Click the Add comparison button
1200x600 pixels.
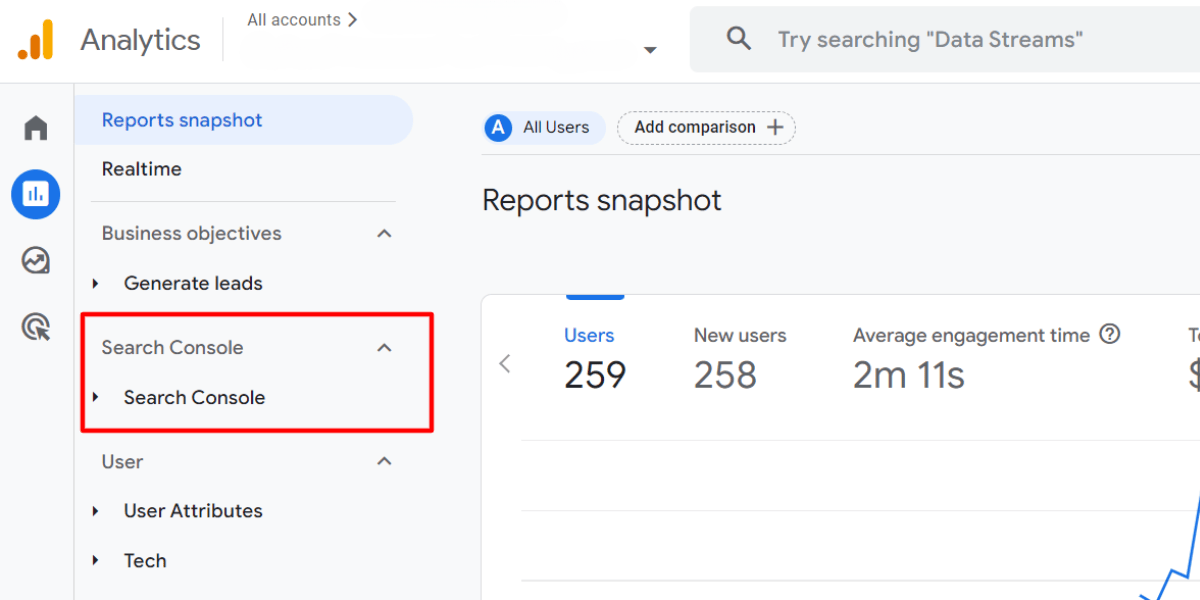point(706,128)
